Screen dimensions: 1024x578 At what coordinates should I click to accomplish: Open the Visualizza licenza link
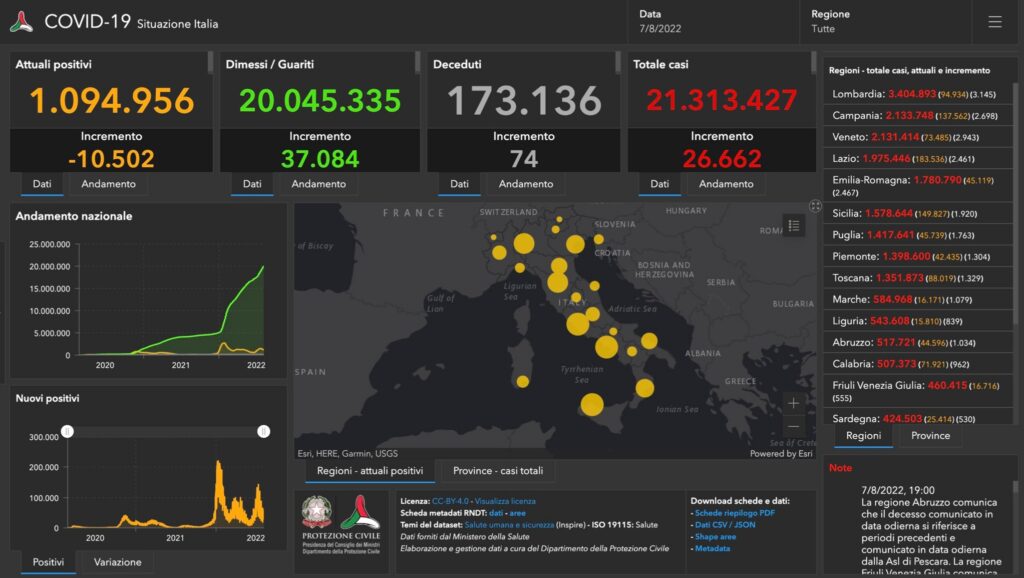pos(505,502)
